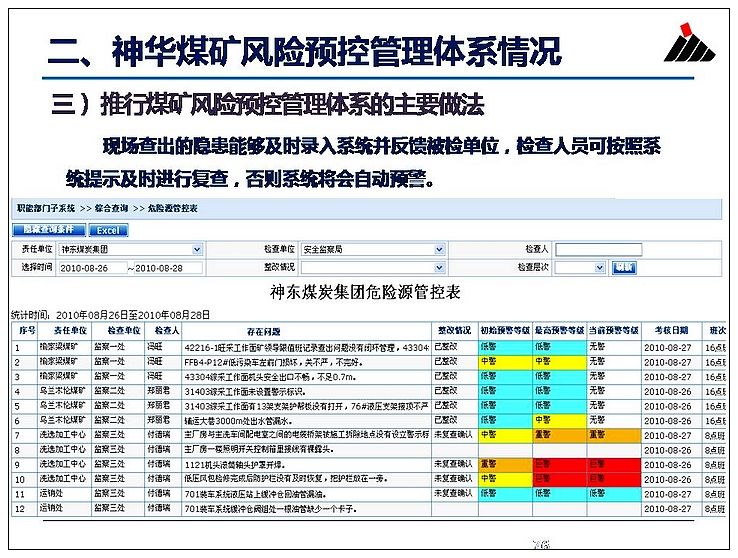The height and width of the screenshot is (558, 738).
Task: Click 职能部门子系统 in the breadcrumb
Action: click(46, 208)
